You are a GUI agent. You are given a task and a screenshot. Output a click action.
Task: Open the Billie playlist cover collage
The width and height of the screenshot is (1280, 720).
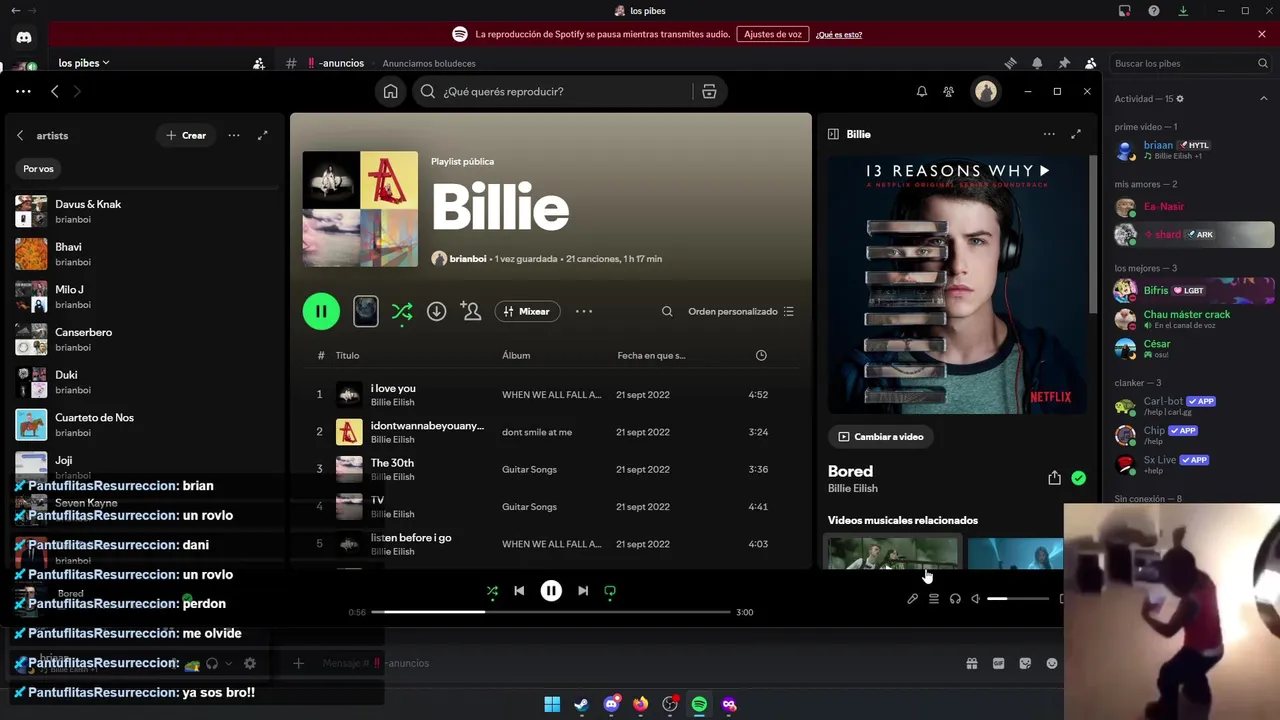(360, 209)
